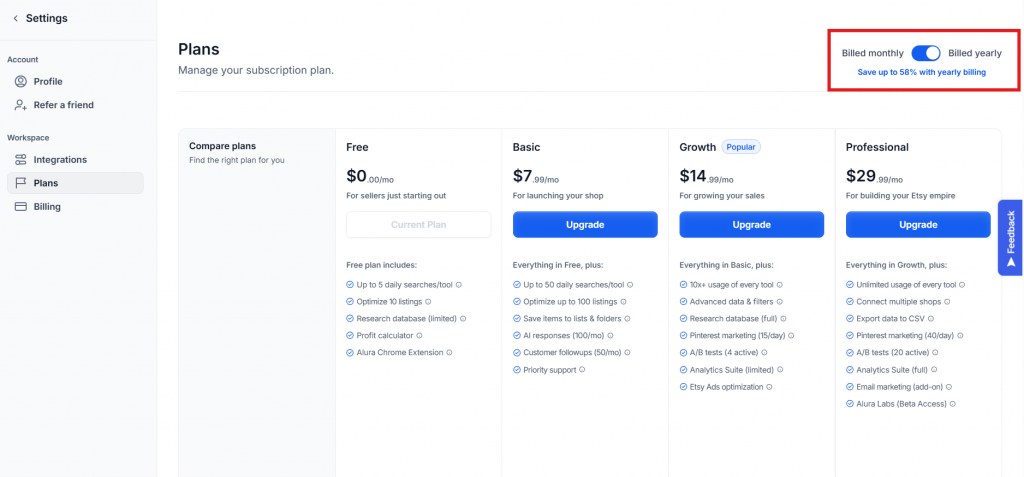Open the Billing settings page
This screenshot has height=477, width=1024.
[47, 207]
